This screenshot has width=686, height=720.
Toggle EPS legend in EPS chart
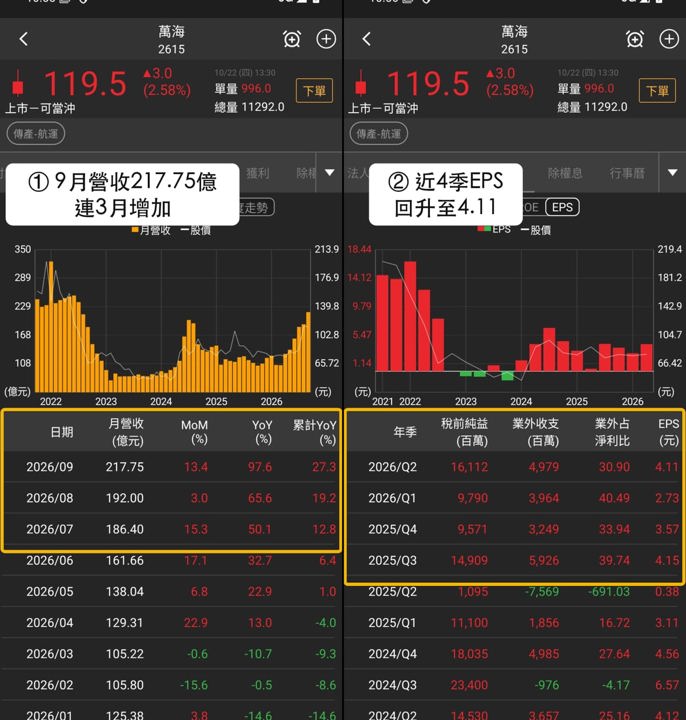tap(494, 229)
